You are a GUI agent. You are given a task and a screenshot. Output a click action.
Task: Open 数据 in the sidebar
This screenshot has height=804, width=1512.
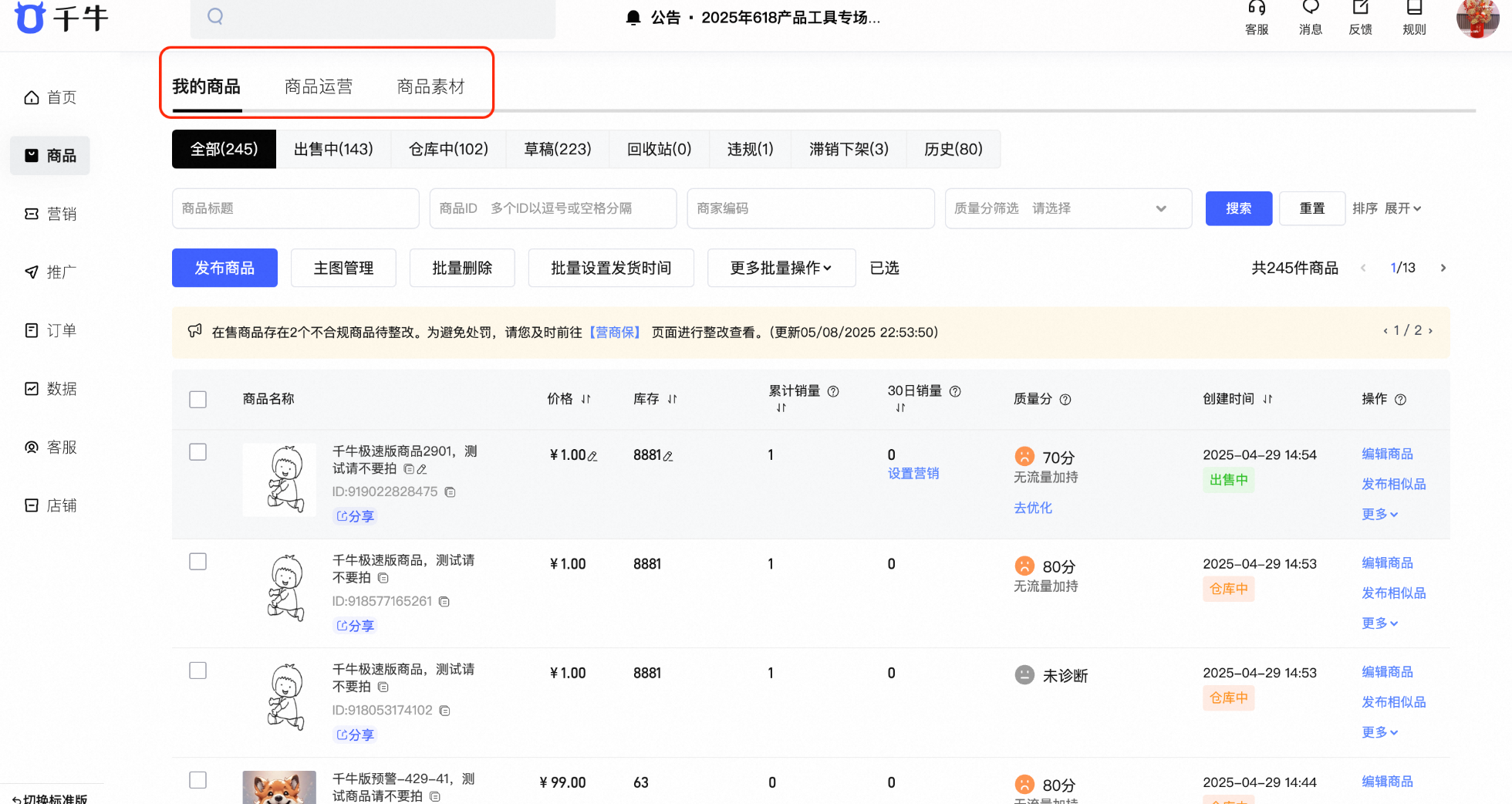[50, 389]
